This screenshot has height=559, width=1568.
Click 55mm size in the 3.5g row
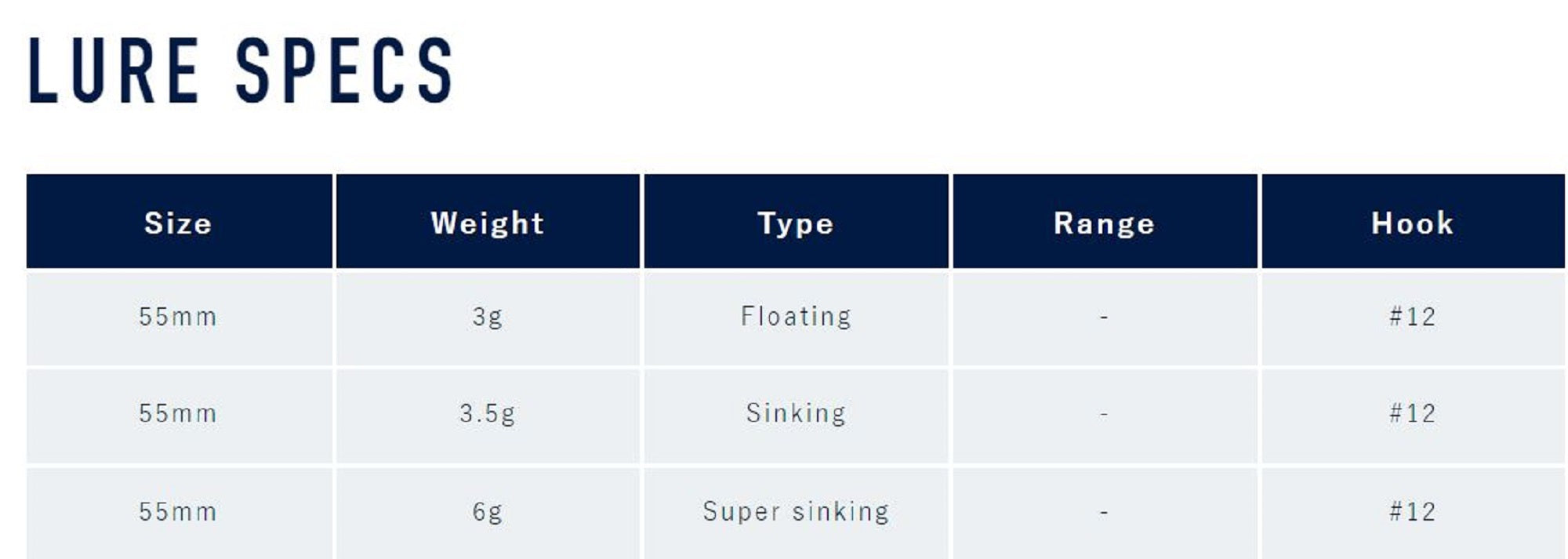point(178,413)
